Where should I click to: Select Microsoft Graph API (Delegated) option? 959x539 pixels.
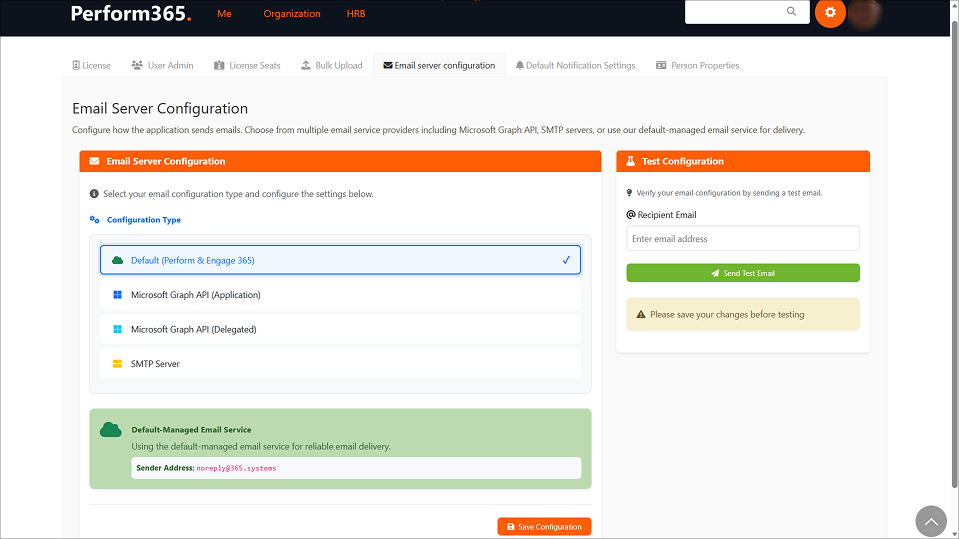click(x=340, y=329)
